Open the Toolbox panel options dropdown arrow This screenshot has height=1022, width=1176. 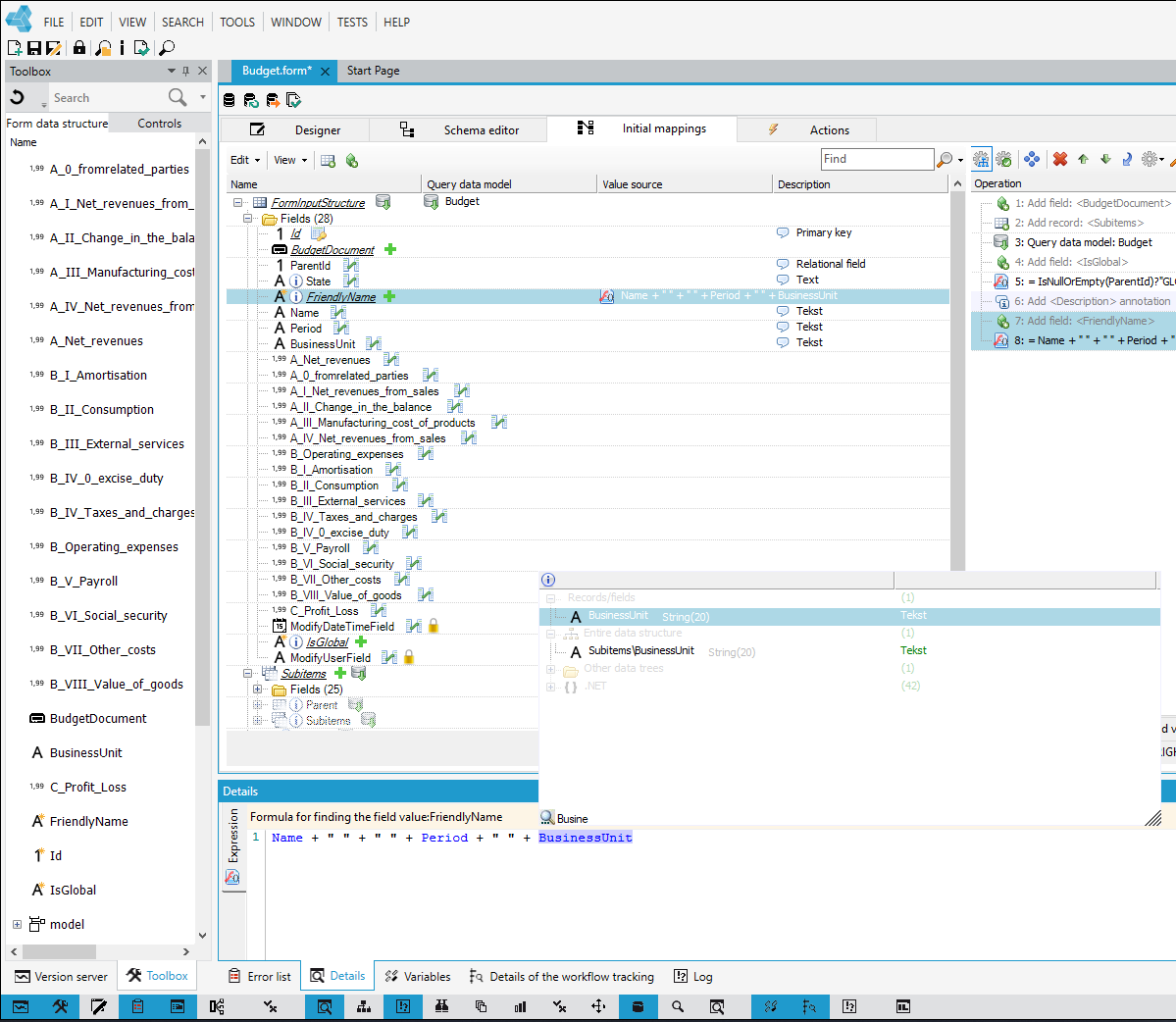[171, 72]
